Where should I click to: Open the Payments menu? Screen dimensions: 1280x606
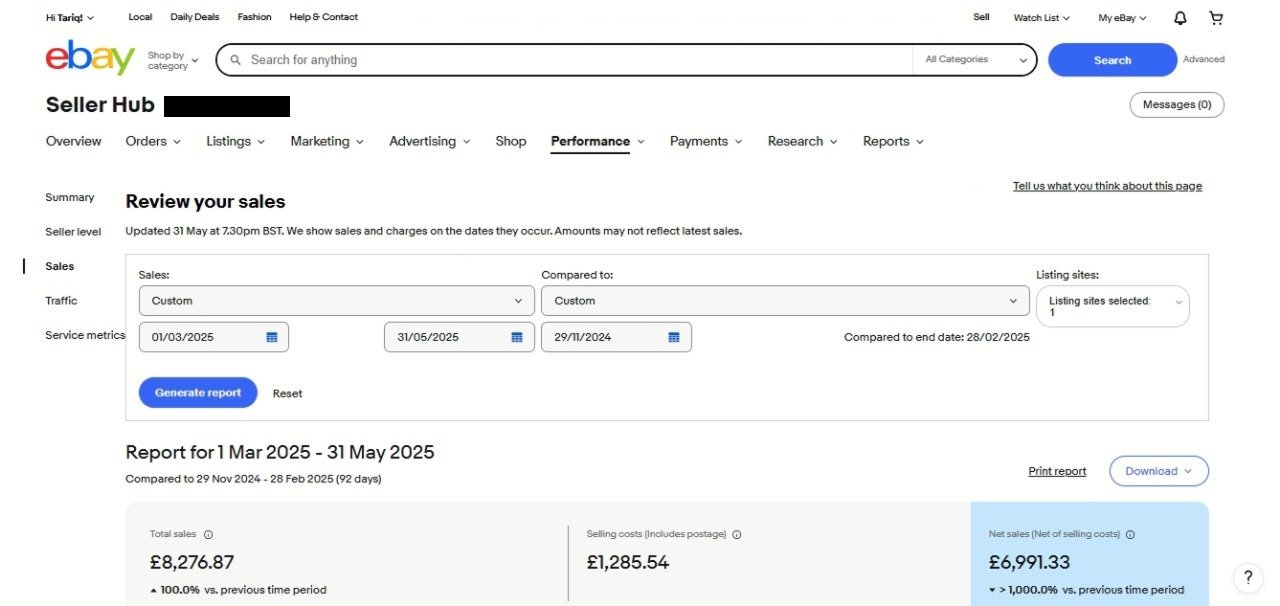pos(706,141)
